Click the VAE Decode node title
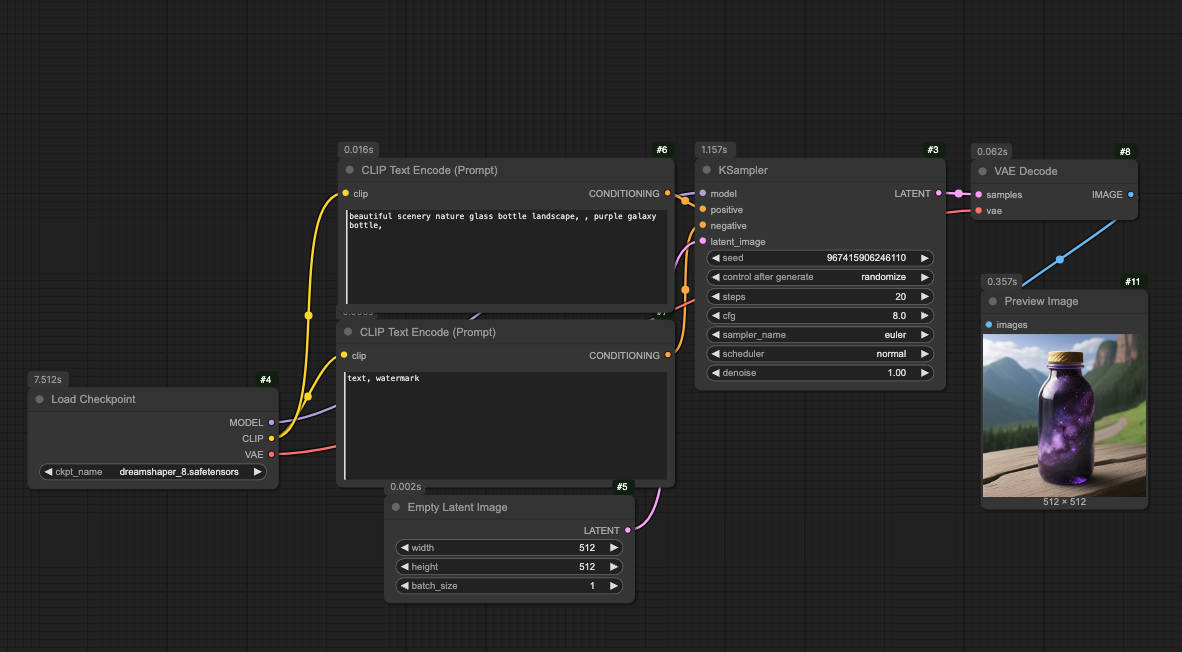1182x652 pixels. [1025, 171]
